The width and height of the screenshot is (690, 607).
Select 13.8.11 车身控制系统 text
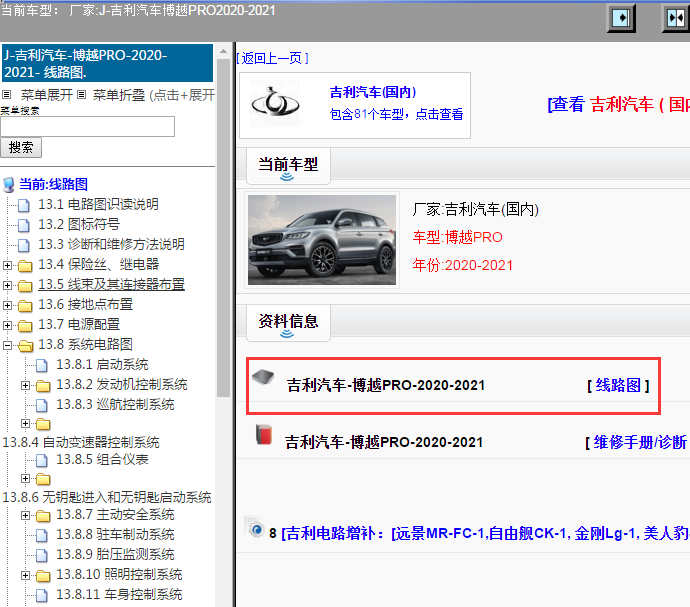119,595
